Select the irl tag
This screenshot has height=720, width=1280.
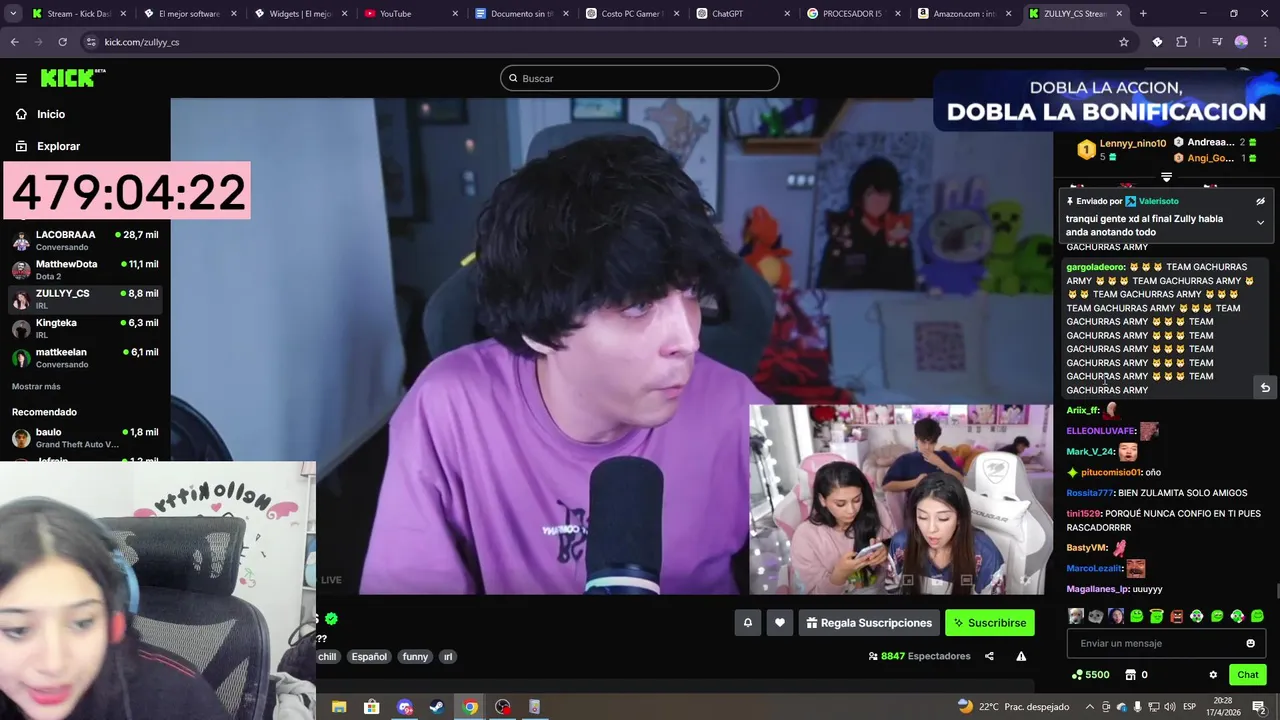[448, 657]
